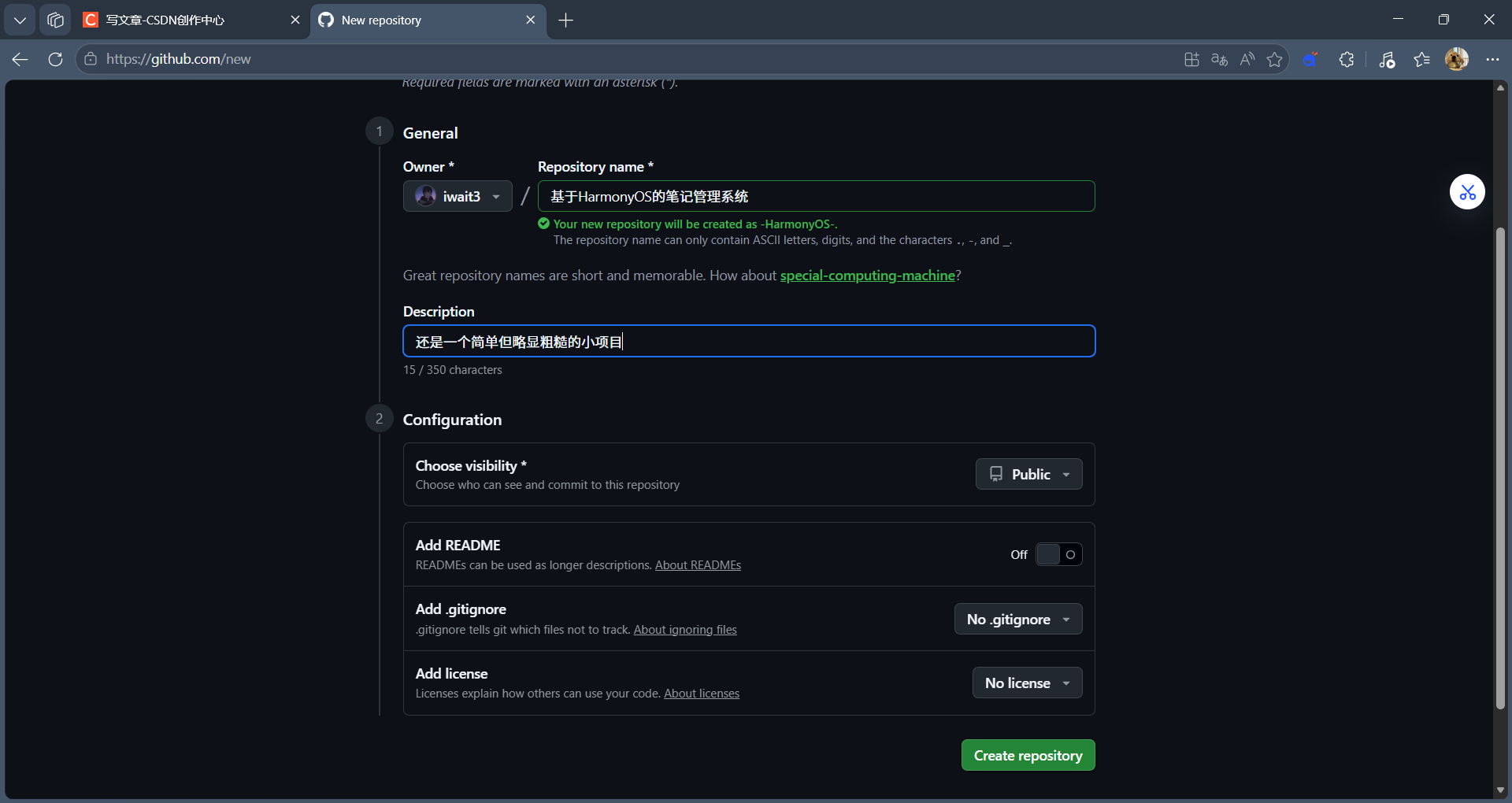Click into the Description input field
This screenshot has width=1512, height=803.
click(x=749, y=341)
